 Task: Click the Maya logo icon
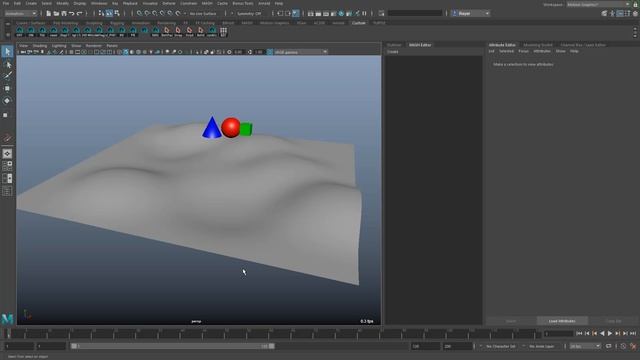[7, 318]
